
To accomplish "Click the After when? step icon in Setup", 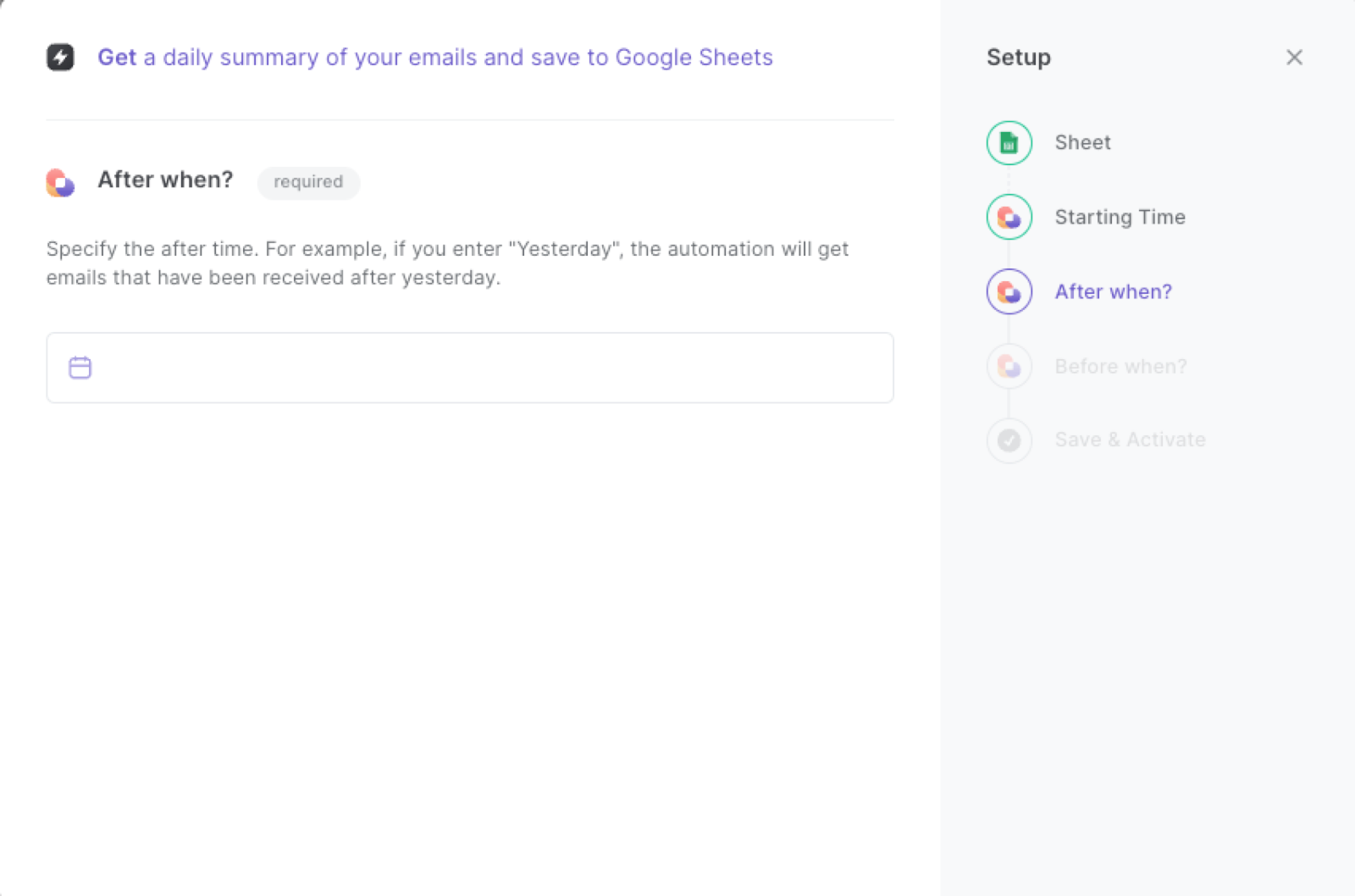I will click(x=1009, y=291).
